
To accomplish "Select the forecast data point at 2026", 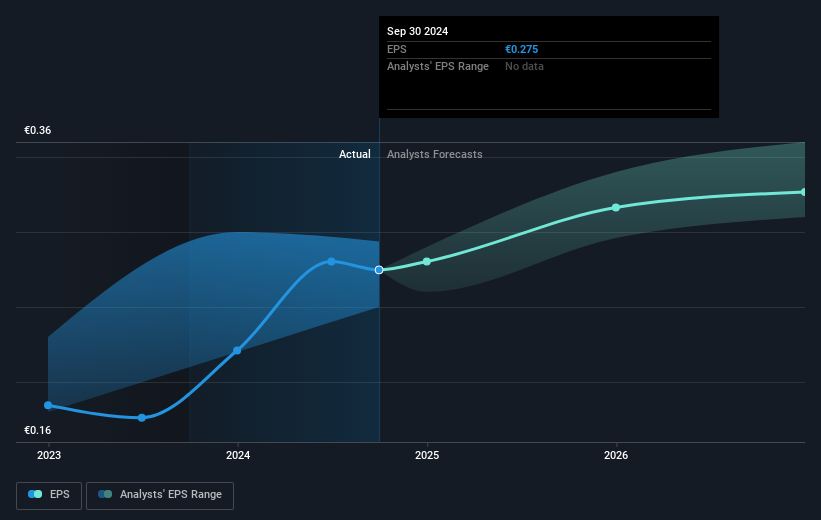I will (616, 207).
